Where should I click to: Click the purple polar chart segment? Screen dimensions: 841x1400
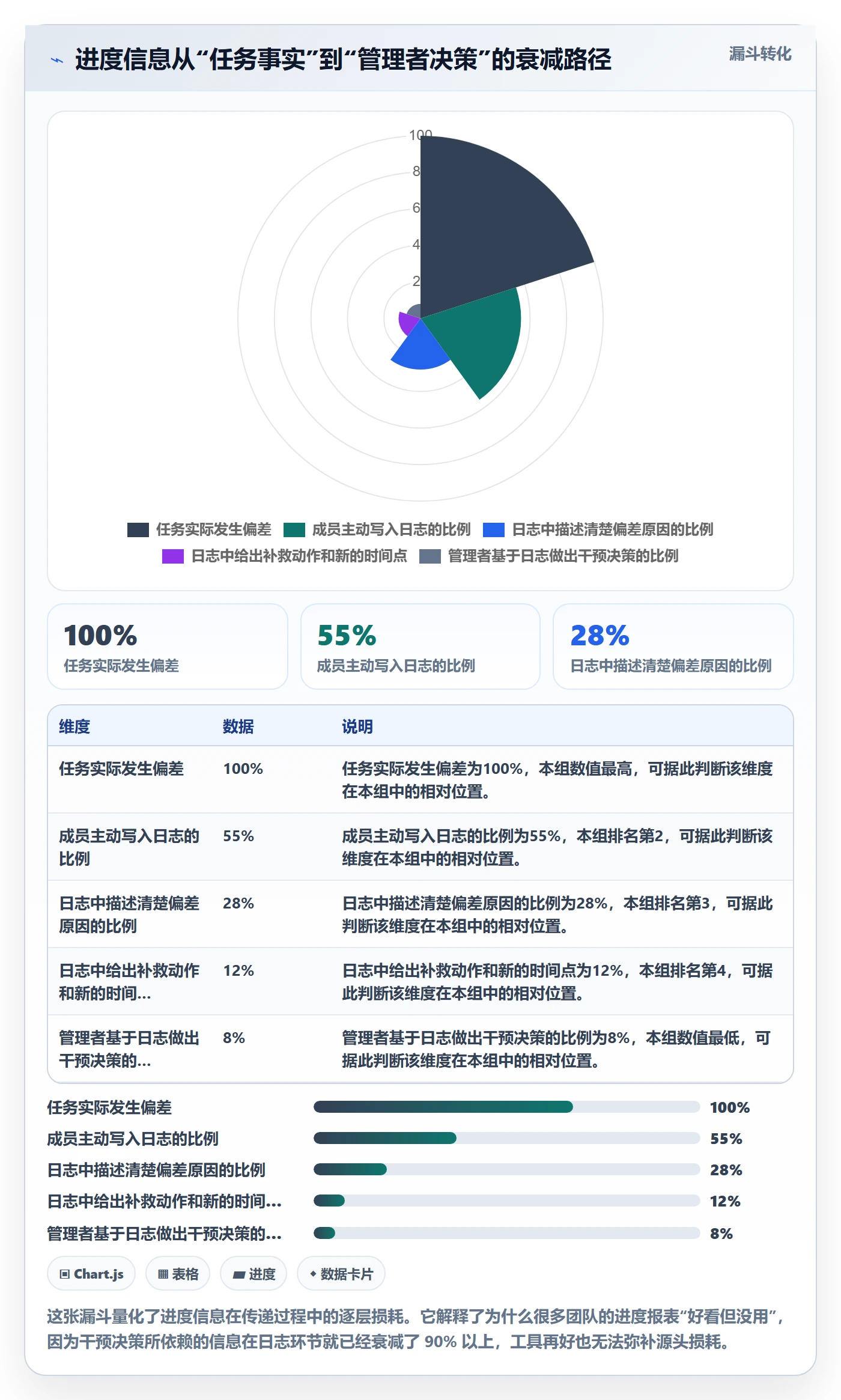[x=408, y=323]
